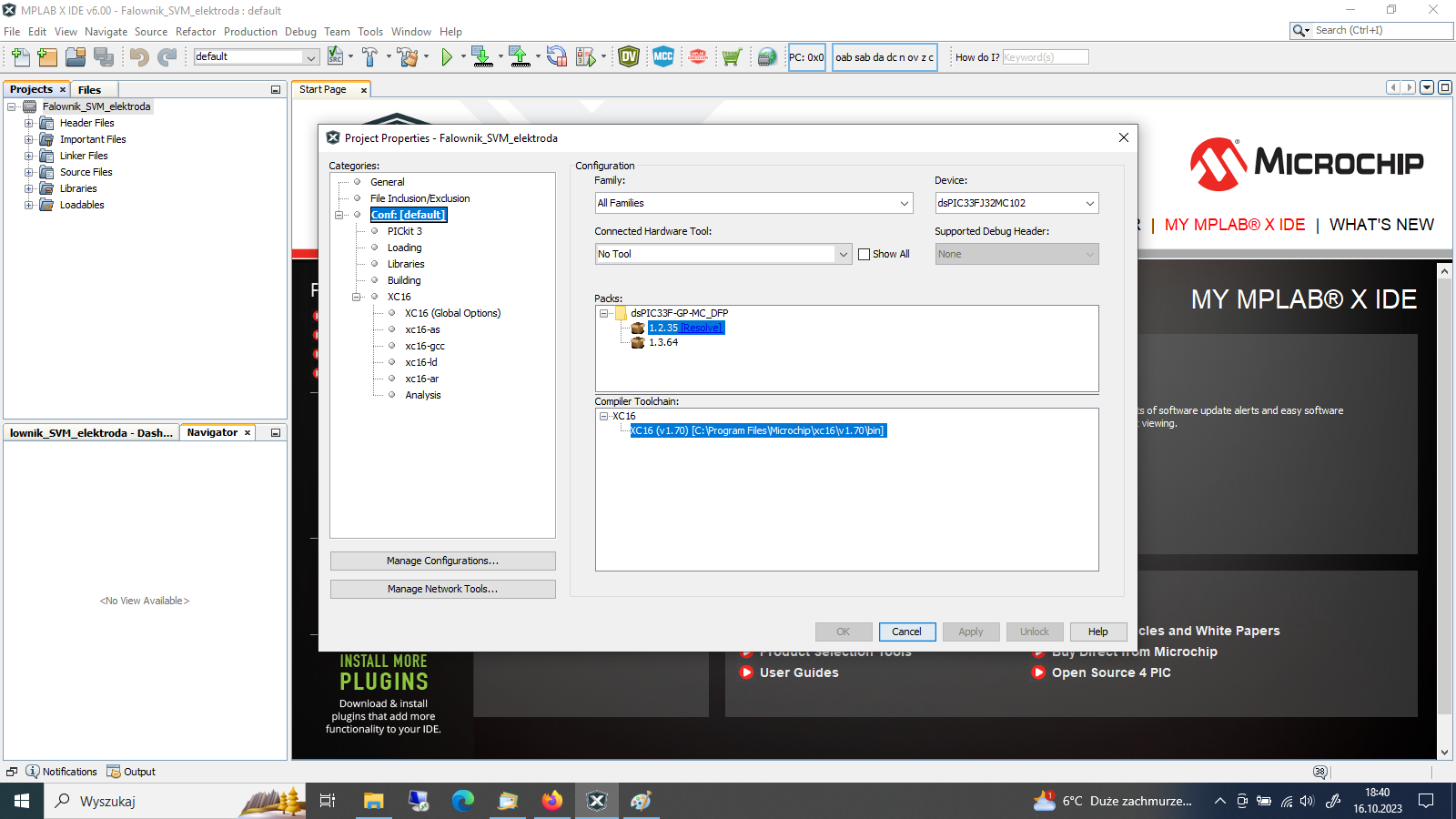The width and height of the screenshot is (1456, 819).
Task: Collapse the Conf: [default] tree node
Action: pos(339,215)
